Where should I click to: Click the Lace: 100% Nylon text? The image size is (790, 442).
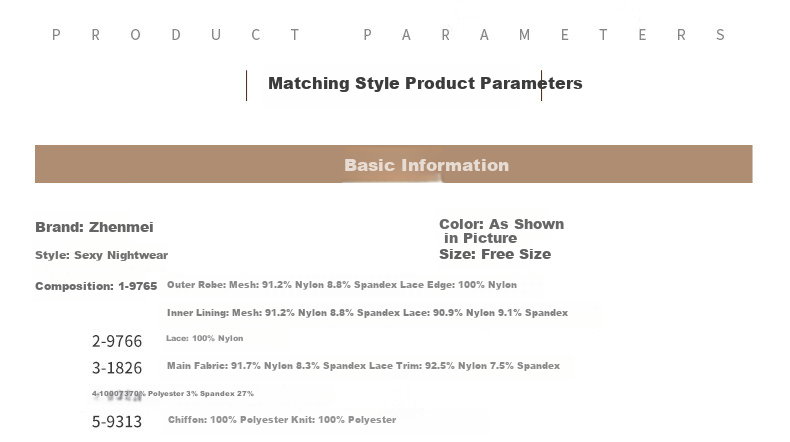click(205, 338)
